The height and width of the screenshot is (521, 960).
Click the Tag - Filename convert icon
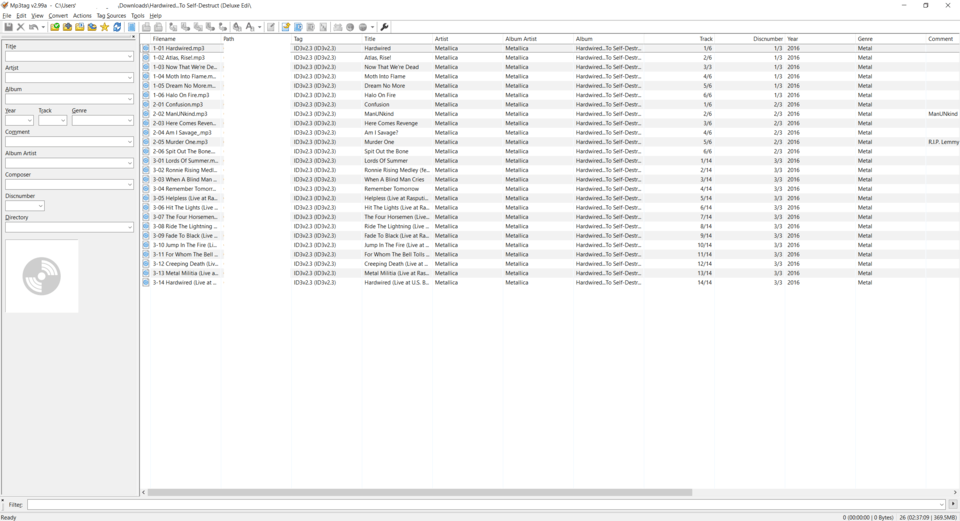click(173, 27)
